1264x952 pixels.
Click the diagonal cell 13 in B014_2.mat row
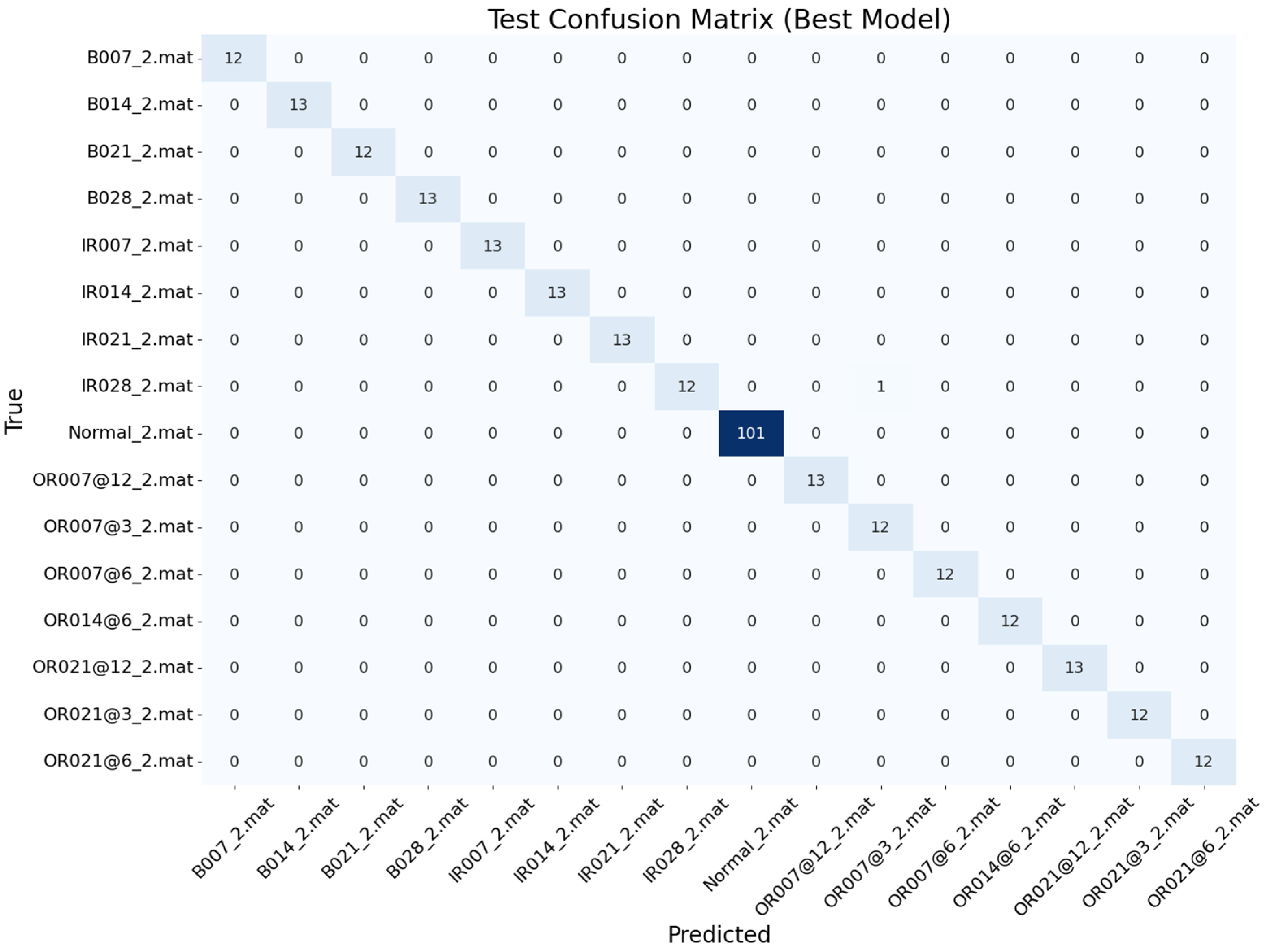click(x=298, y=104)
